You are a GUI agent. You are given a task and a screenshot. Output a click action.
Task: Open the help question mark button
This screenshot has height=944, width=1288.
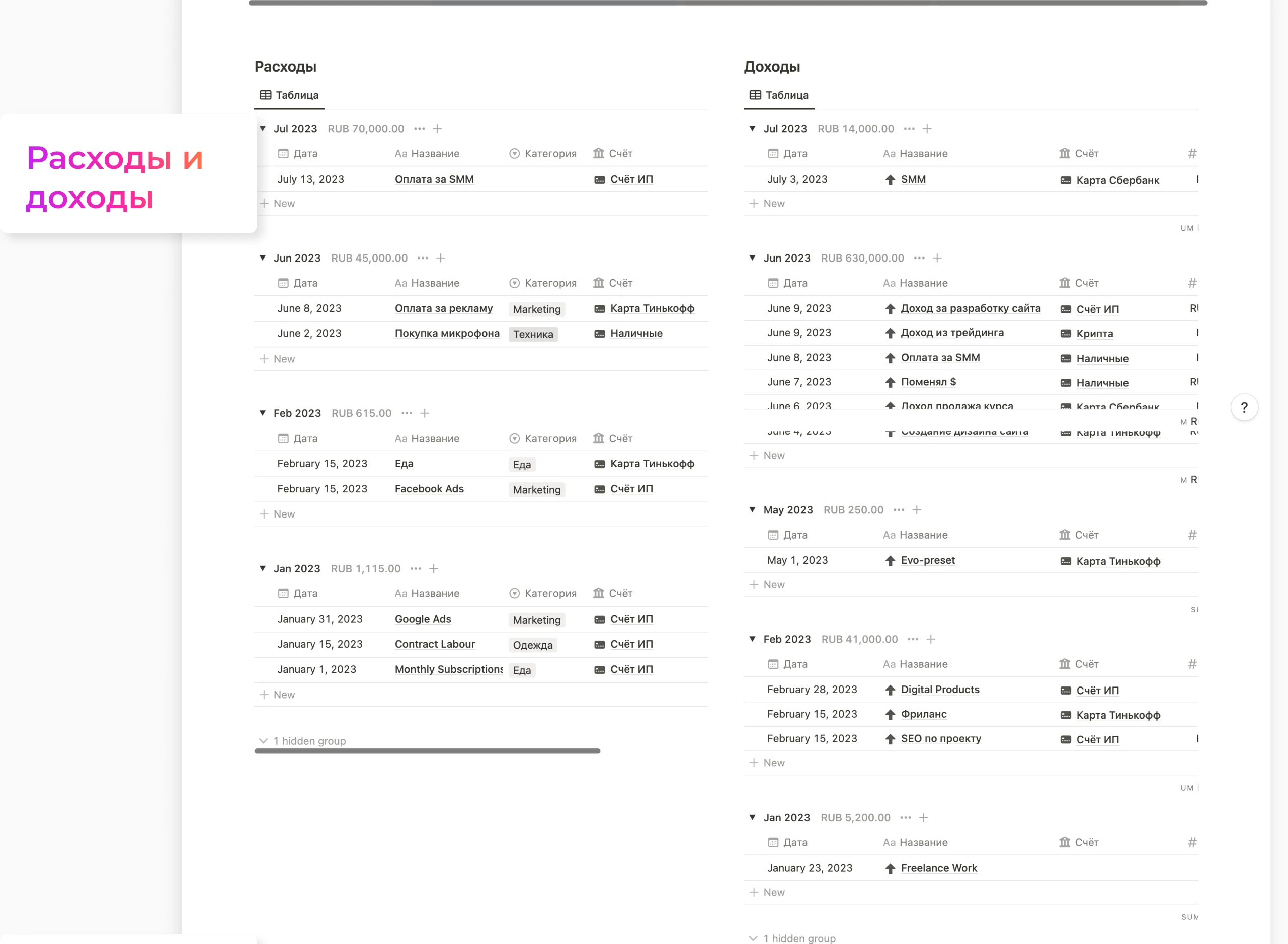coord(1244,407)
